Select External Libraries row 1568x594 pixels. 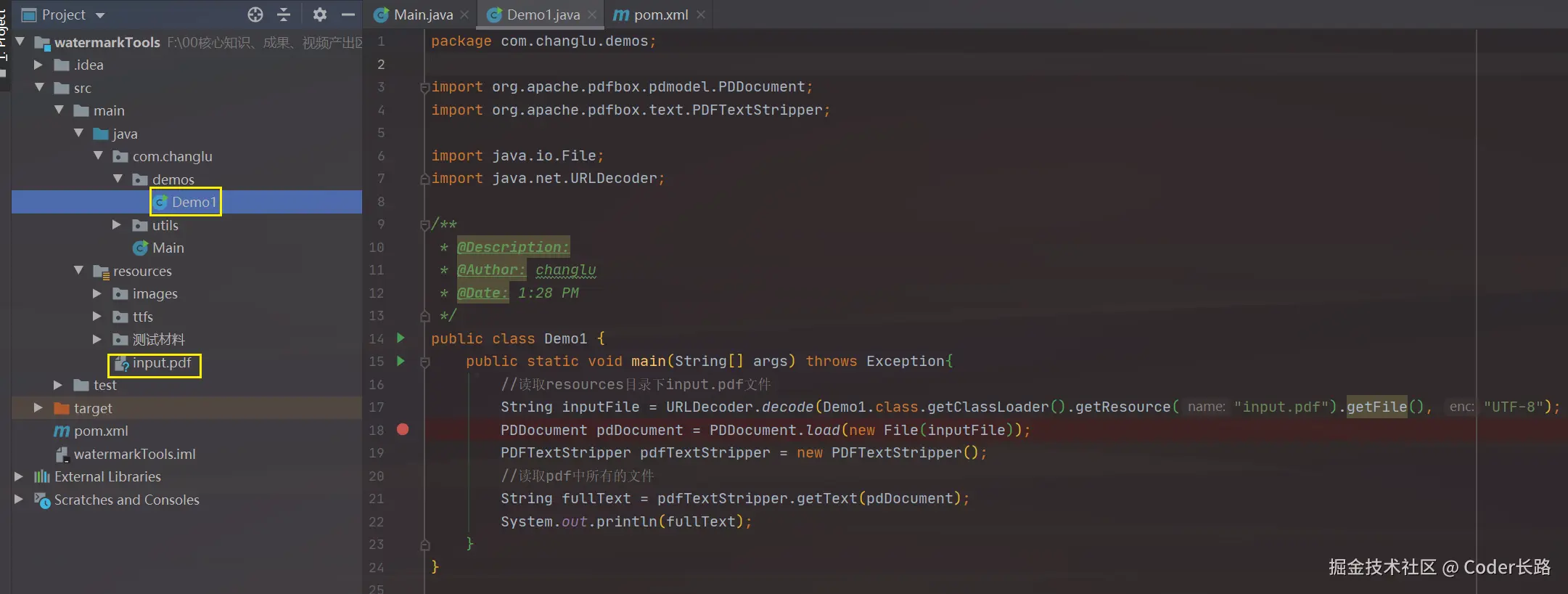tap(186, 476)
